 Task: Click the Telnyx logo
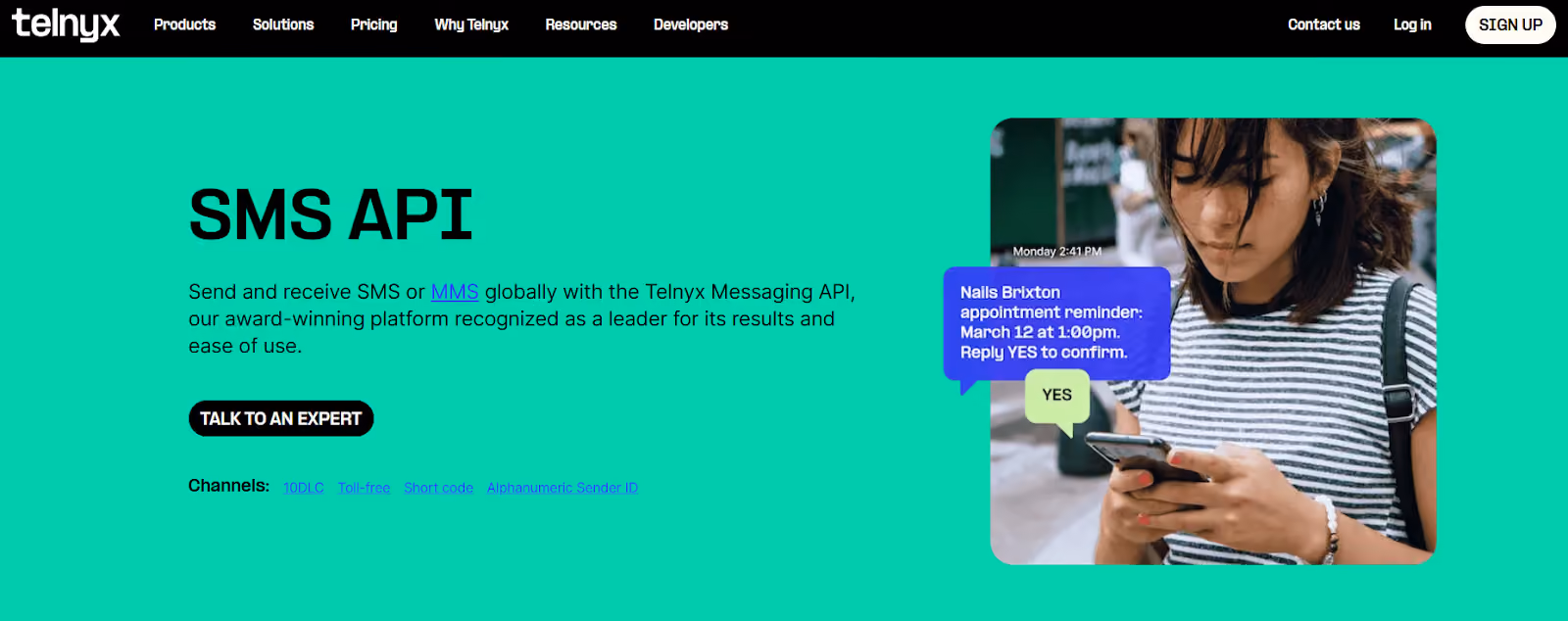click(x=66, y=24)
